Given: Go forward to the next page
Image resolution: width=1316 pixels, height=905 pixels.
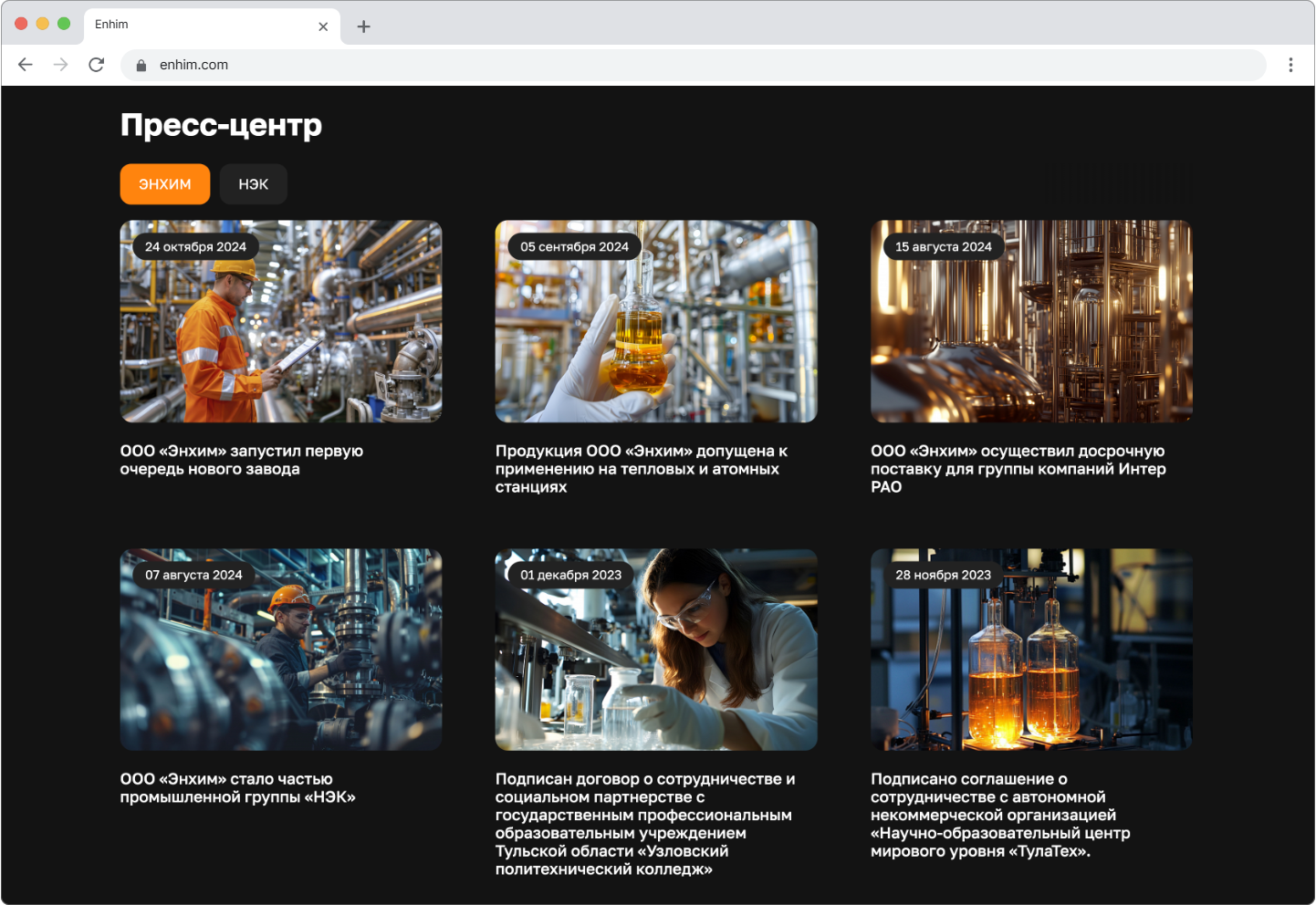Looking at the screenshot, I should [60, 65].
